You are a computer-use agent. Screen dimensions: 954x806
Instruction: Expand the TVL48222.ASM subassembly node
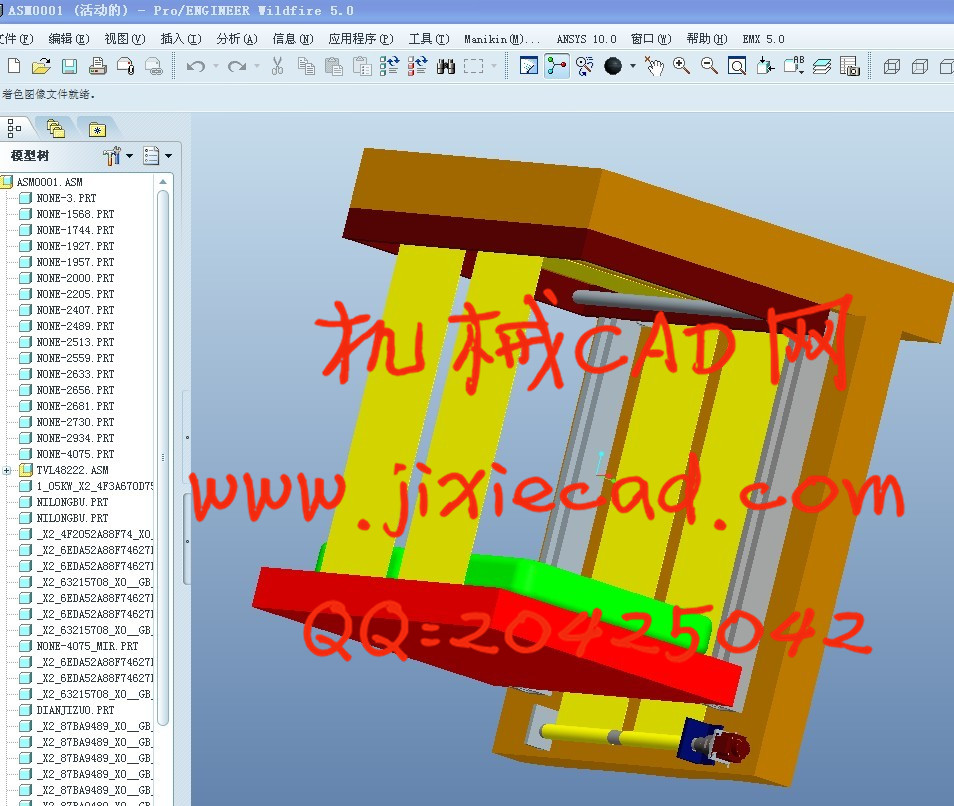[x=8, y=470]
